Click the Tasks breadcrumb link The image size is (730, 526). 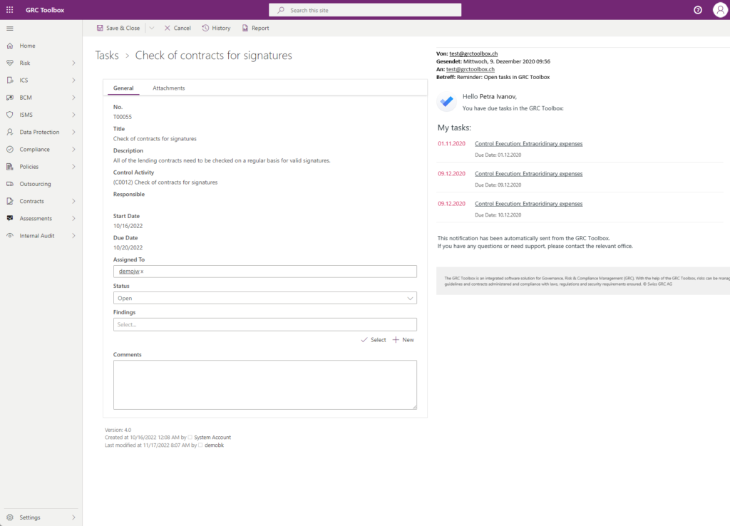point(107,55)
